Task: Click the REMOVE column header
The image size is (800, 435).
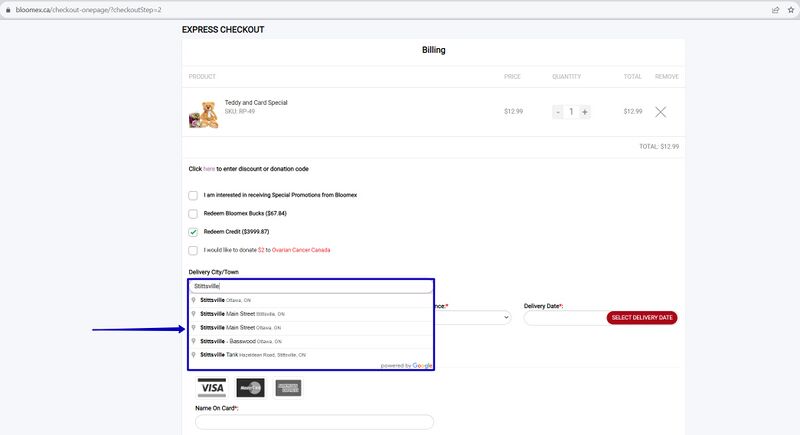Action: click(x=666, y=76)
